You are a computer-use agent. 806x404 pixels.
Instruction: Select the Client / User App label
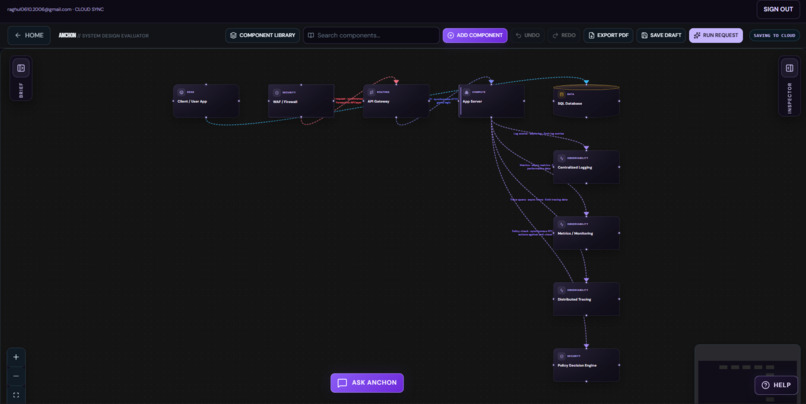coord(192,102)
